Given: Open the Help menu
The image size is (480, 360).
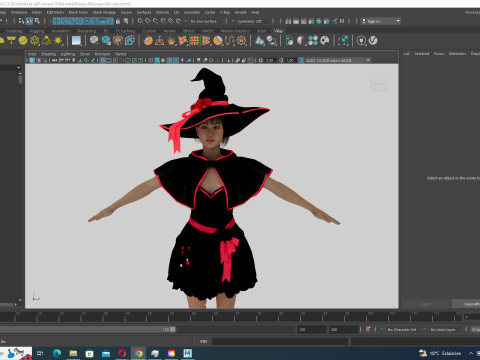Looking at the screenshot, I should click(255, 12).
